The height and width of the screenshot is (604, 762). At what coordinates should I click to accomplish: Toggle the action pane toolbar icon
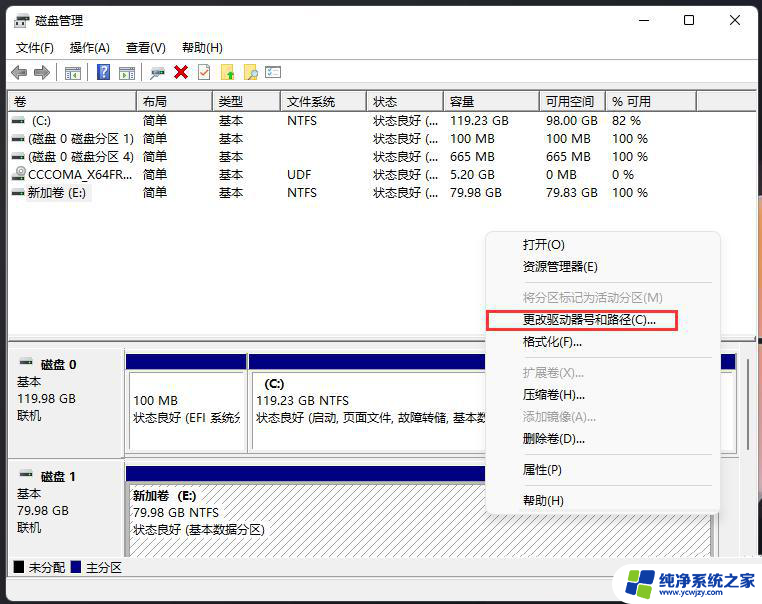(127, 73)
